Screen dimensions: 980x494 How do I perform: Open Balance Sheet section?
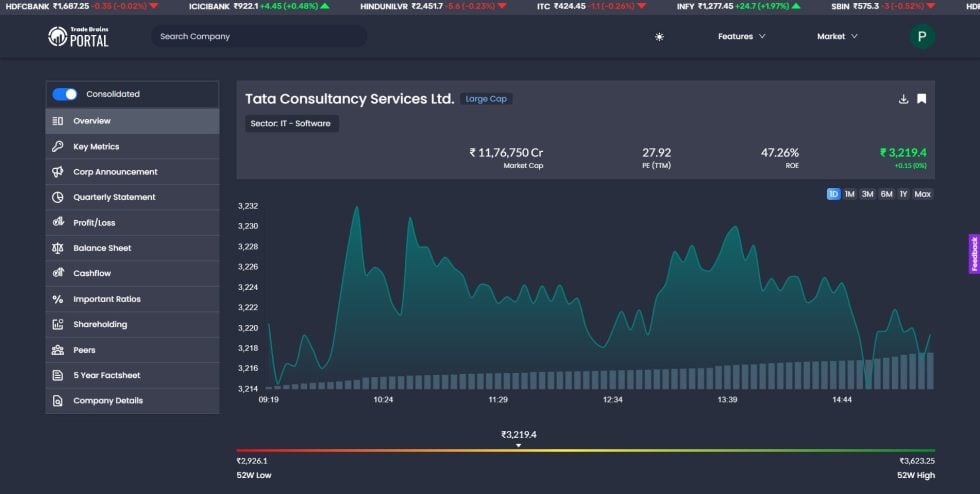click(x=132, y=248)
